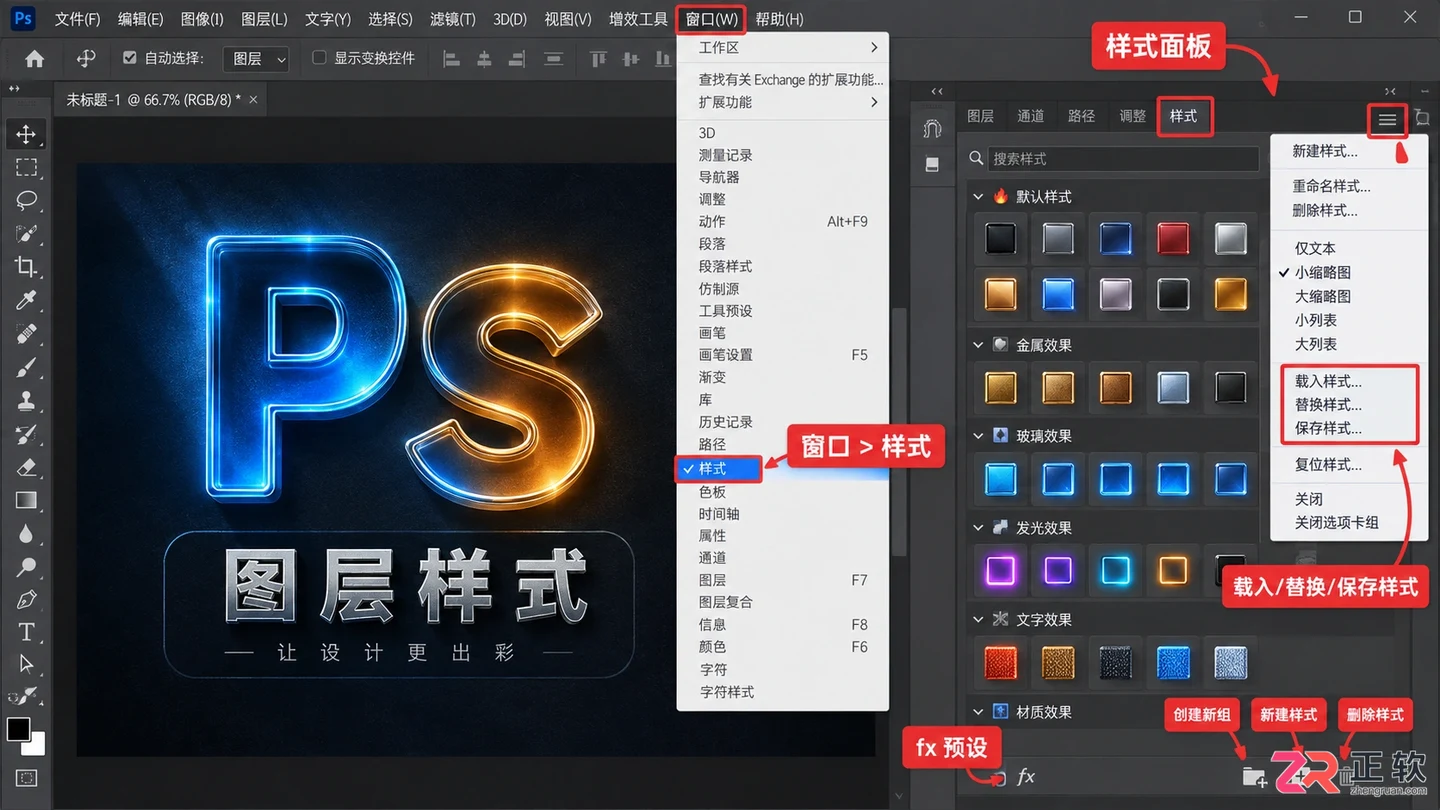Switch to the 图层 panel tab
1440x810 pixels.
point(980,116)
